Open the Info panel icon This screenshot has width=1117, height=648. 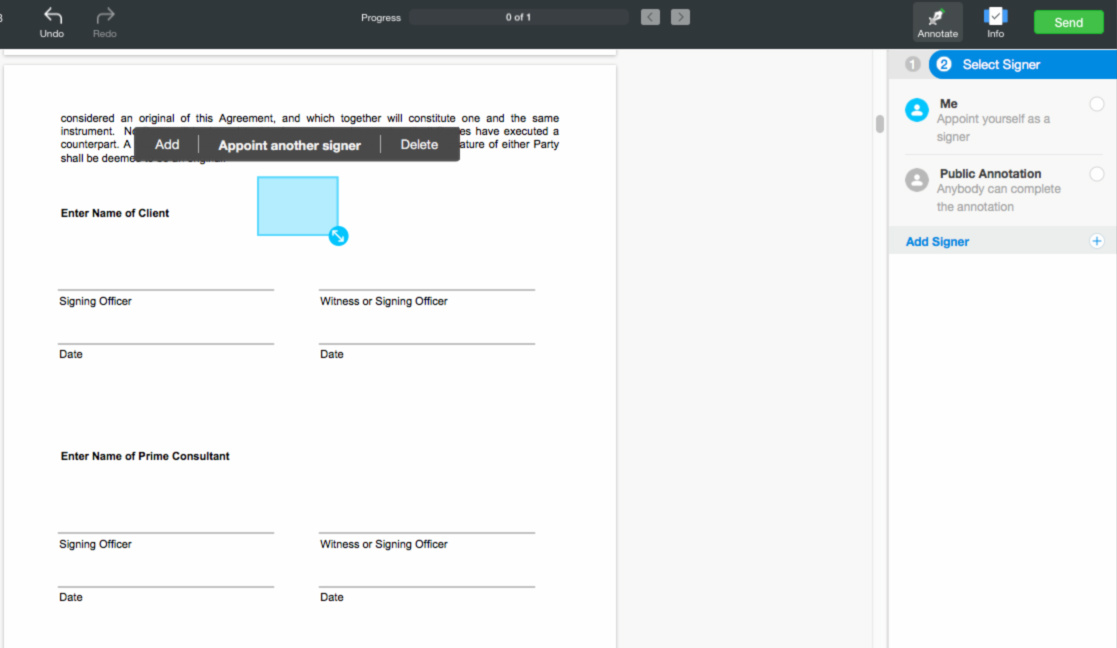[995, 16]
